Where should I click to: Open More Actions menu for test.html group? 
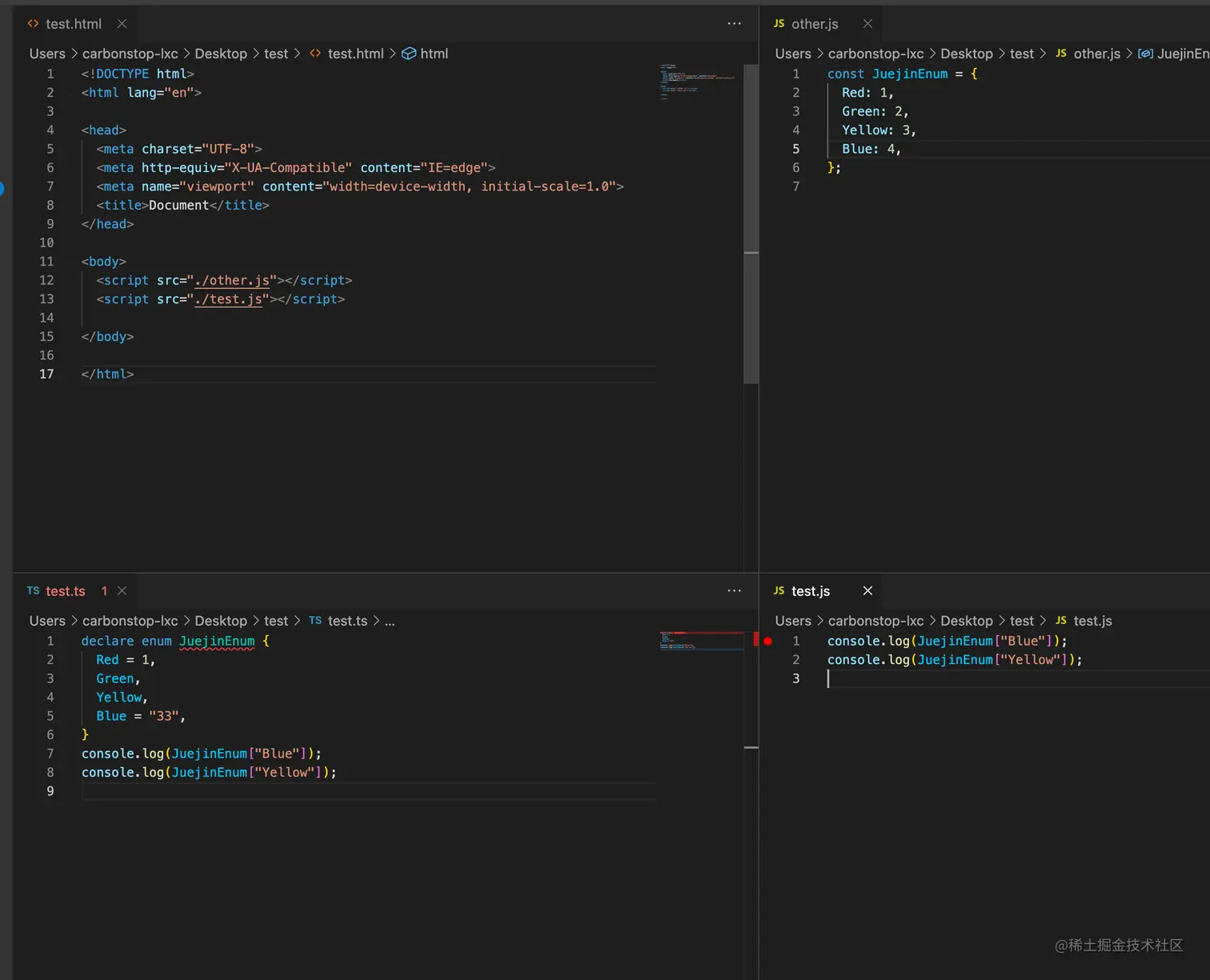tap(734, 24)
